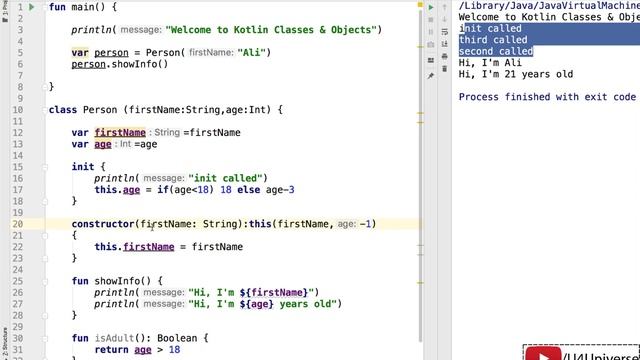
Task: Click the Up the stack trace arrow
Action: (444, 7)
